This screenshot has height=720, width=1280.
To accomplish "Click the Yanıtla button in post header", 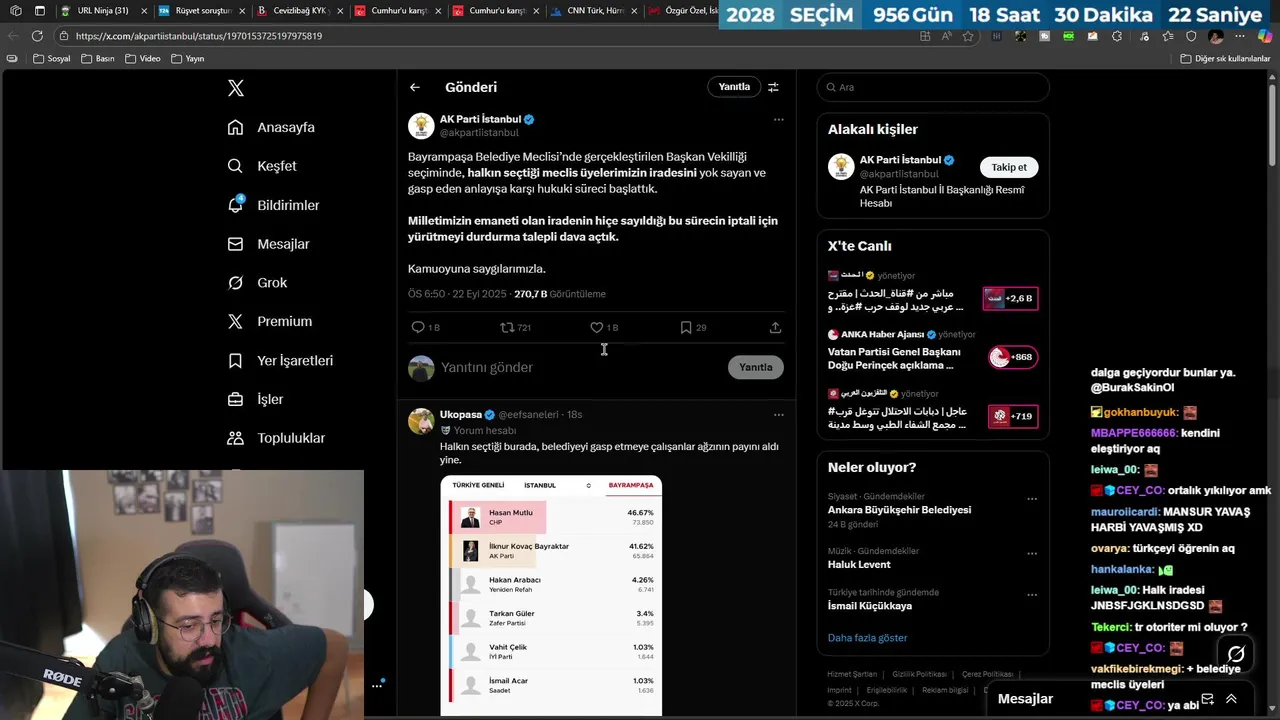I will pyautogui.click(x=734, y=87).
